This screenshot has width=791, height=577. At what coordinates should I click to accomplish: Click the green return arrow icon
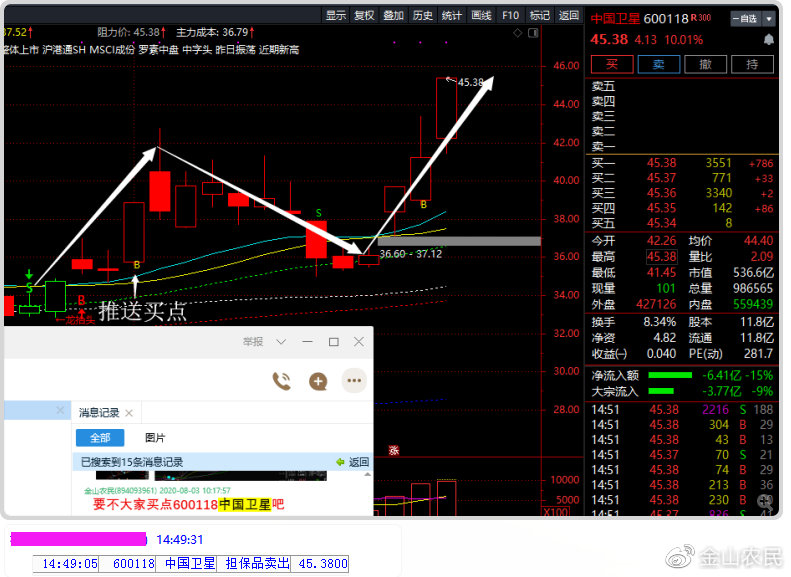[x=341, y=462]
